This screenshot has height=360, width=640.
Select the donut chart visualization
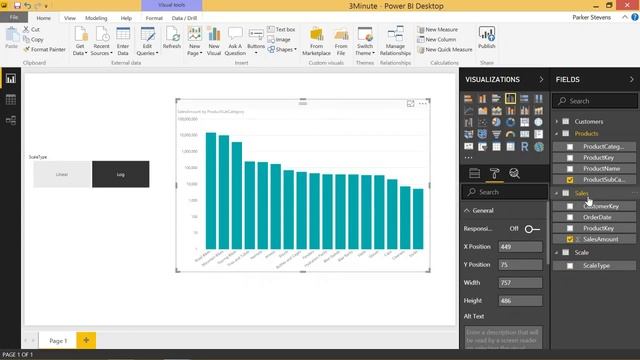click(x=510, y=122)
